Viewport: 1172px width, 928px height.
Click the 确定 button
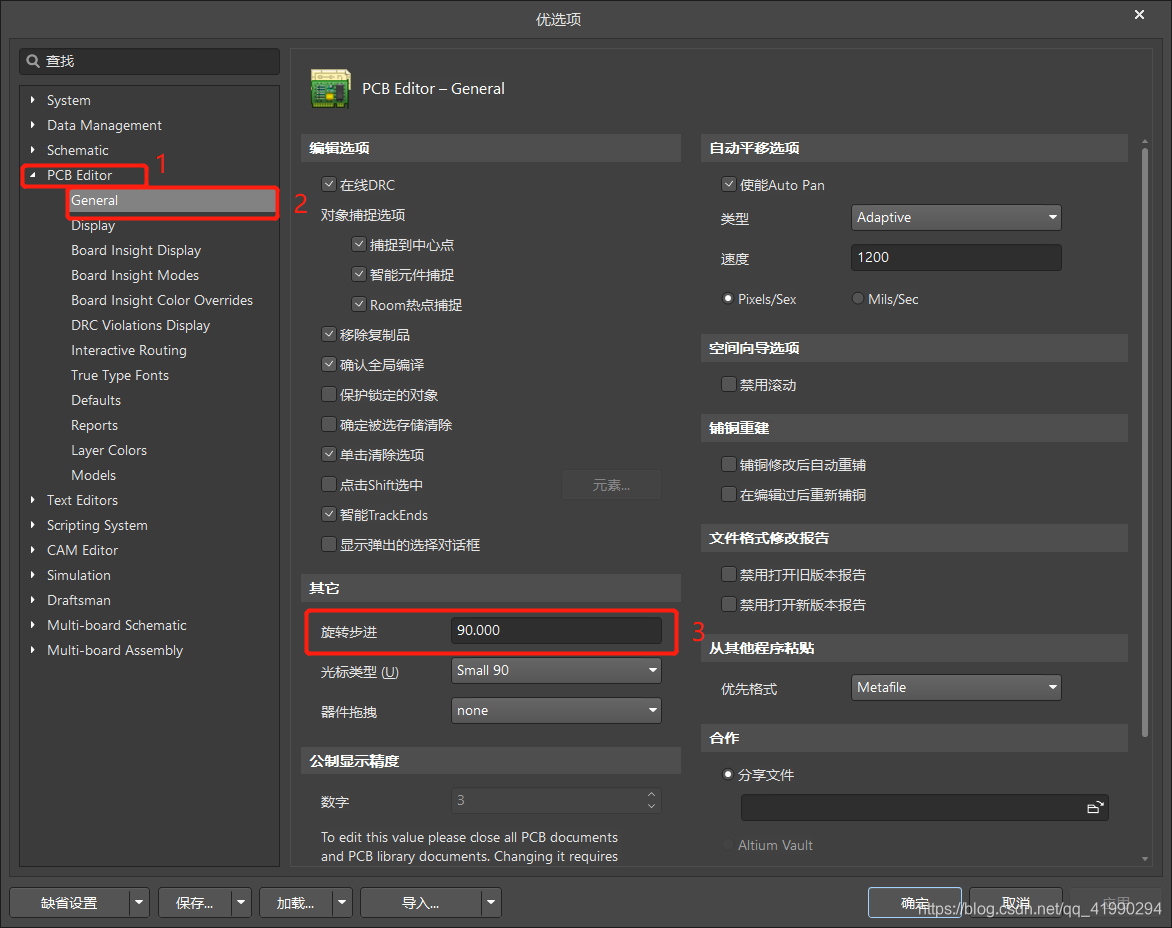[914, 903]
